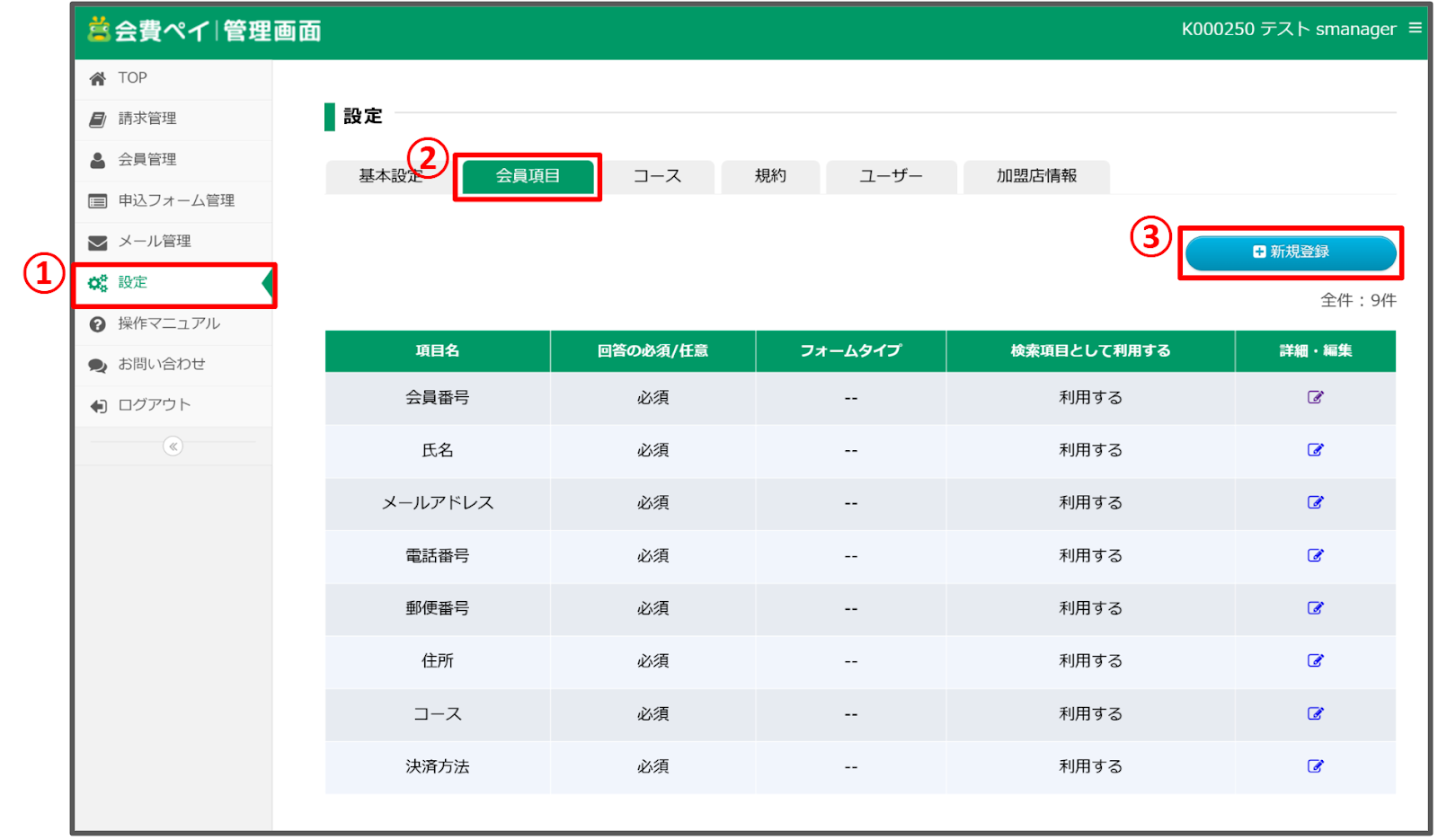Open 請求管理 in the sidebar
The width and height of the screenshot is (1438, 840).
pyautogui.click(x=147, y=119)
